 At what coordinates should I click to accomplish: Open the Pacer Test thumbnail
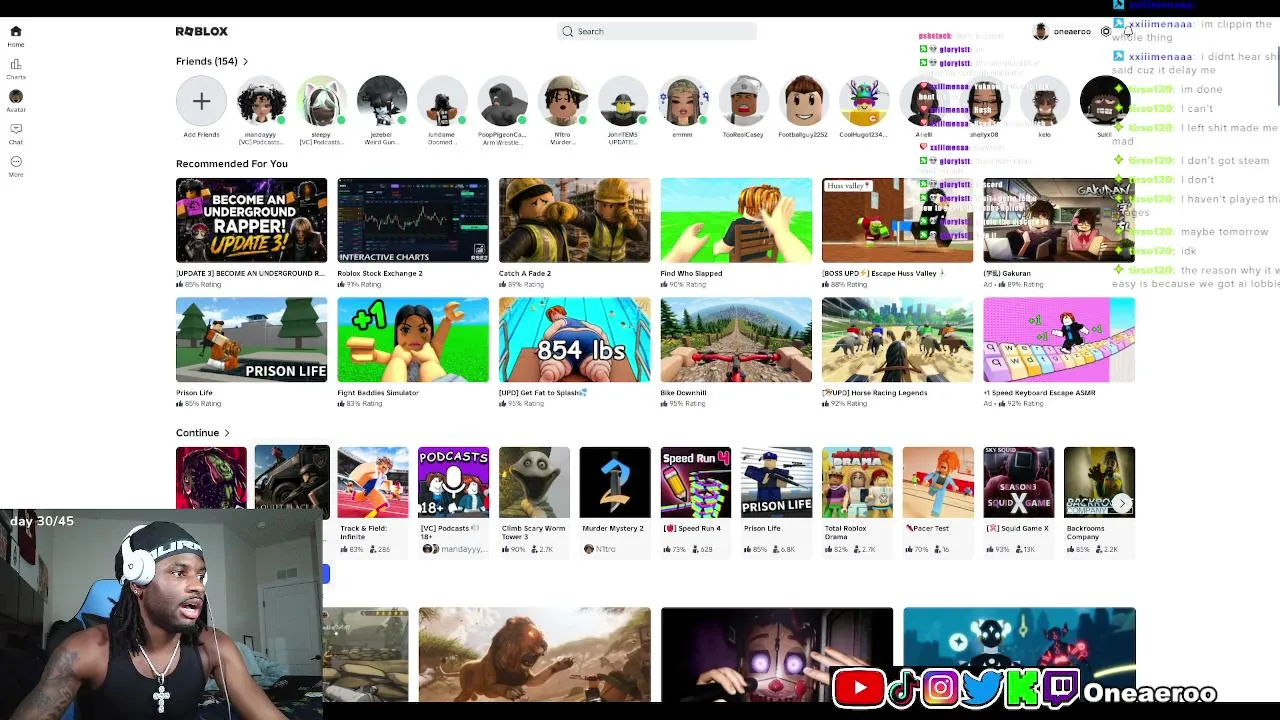(938, 482)
